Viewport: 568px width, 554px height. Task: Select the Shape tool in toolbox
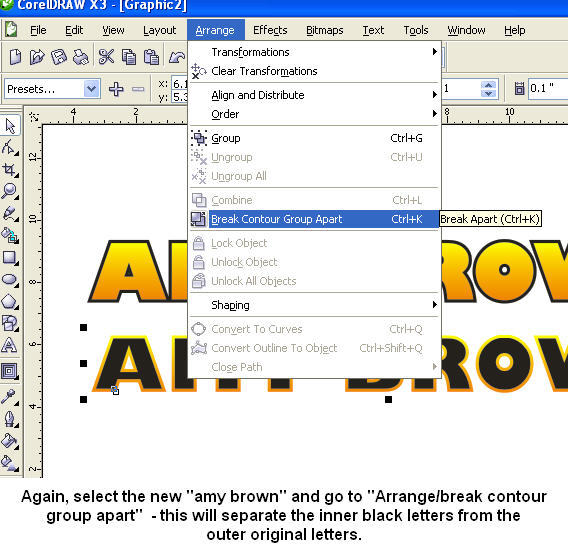click(10, 147)
